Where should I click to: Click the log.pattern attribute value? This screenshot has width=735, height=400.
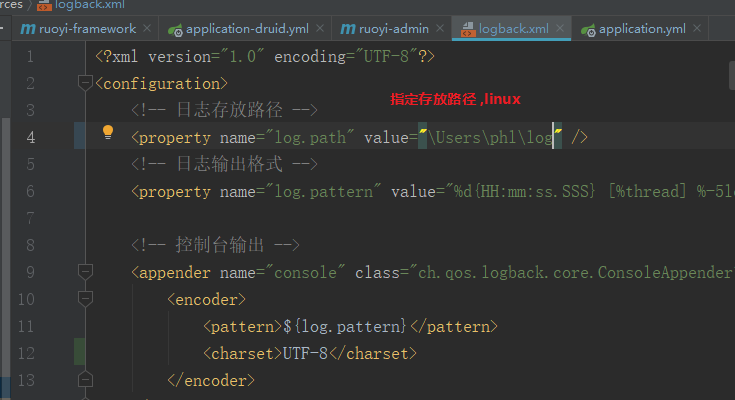pos(323,191)
